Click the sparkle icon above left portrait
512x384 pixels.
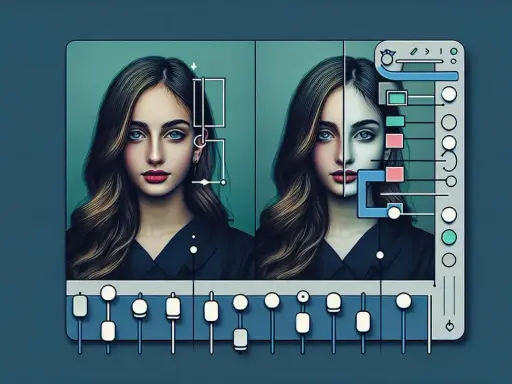[x=194, y=66]
